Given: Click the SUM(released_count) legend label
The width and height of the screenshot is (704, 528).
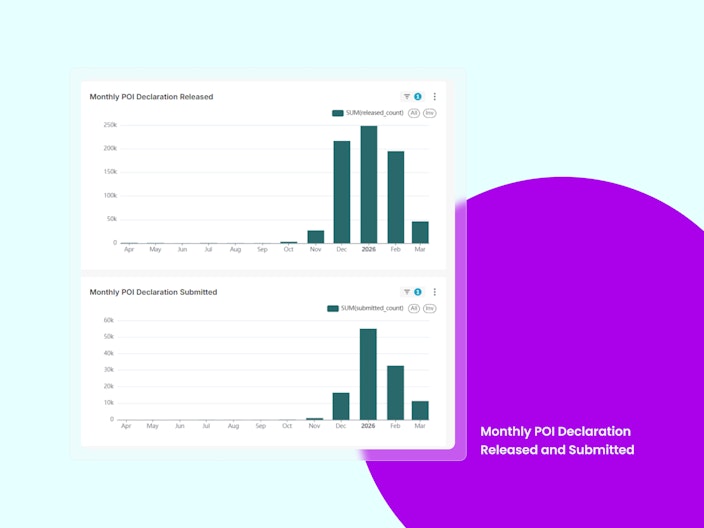Looking at the screenshot, I should [x=374, y=113].
